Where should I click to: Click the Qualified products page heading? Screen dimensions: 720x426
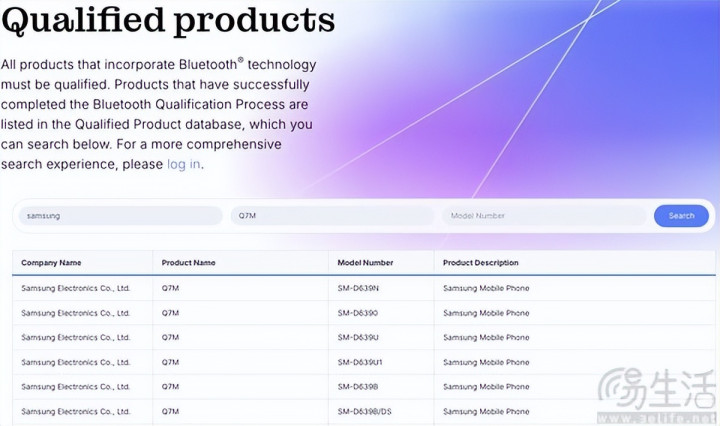click(x=168, y=20)
